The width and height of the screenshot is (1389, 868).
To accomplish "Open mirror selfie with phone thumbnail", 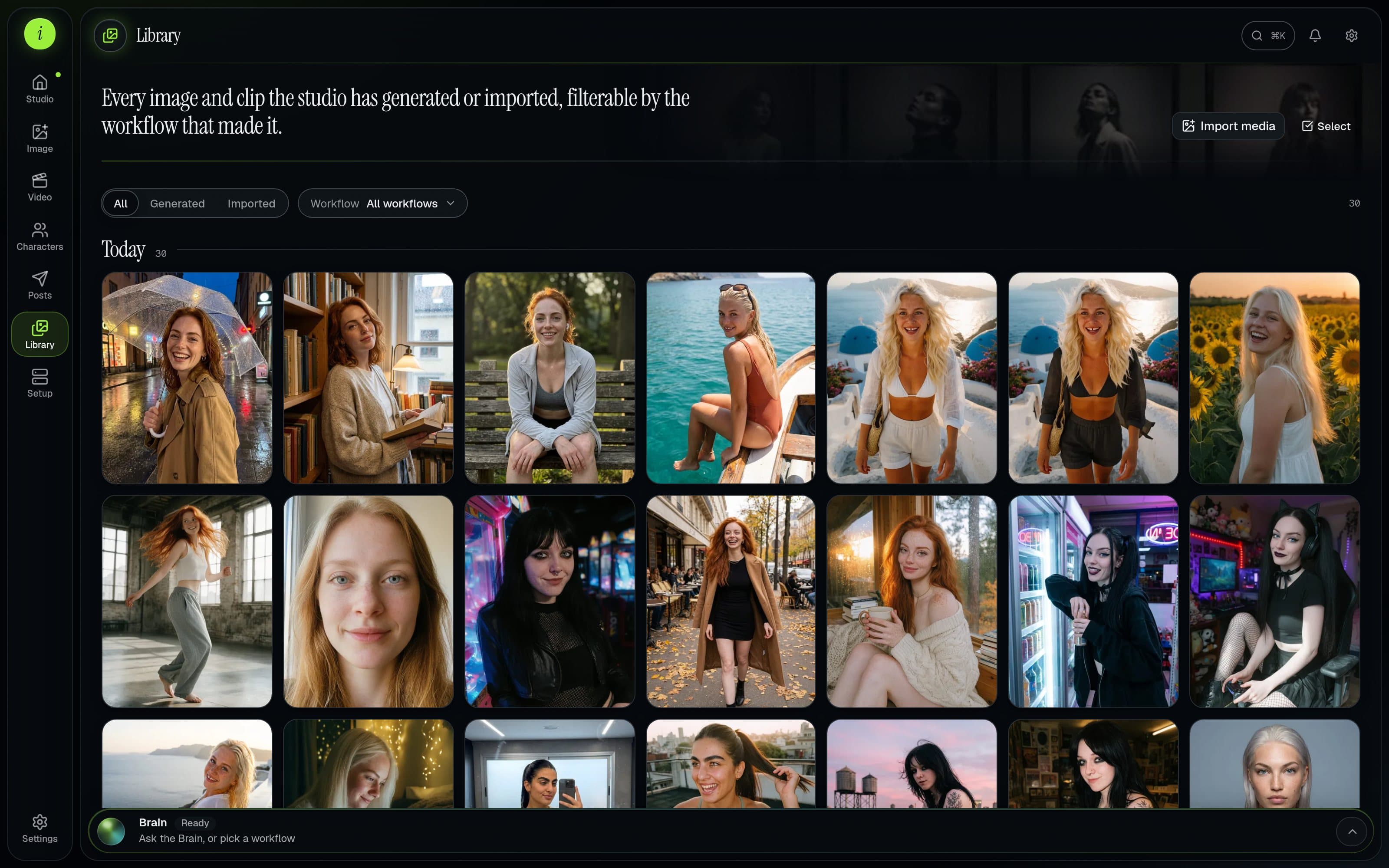I will point(550,764).
